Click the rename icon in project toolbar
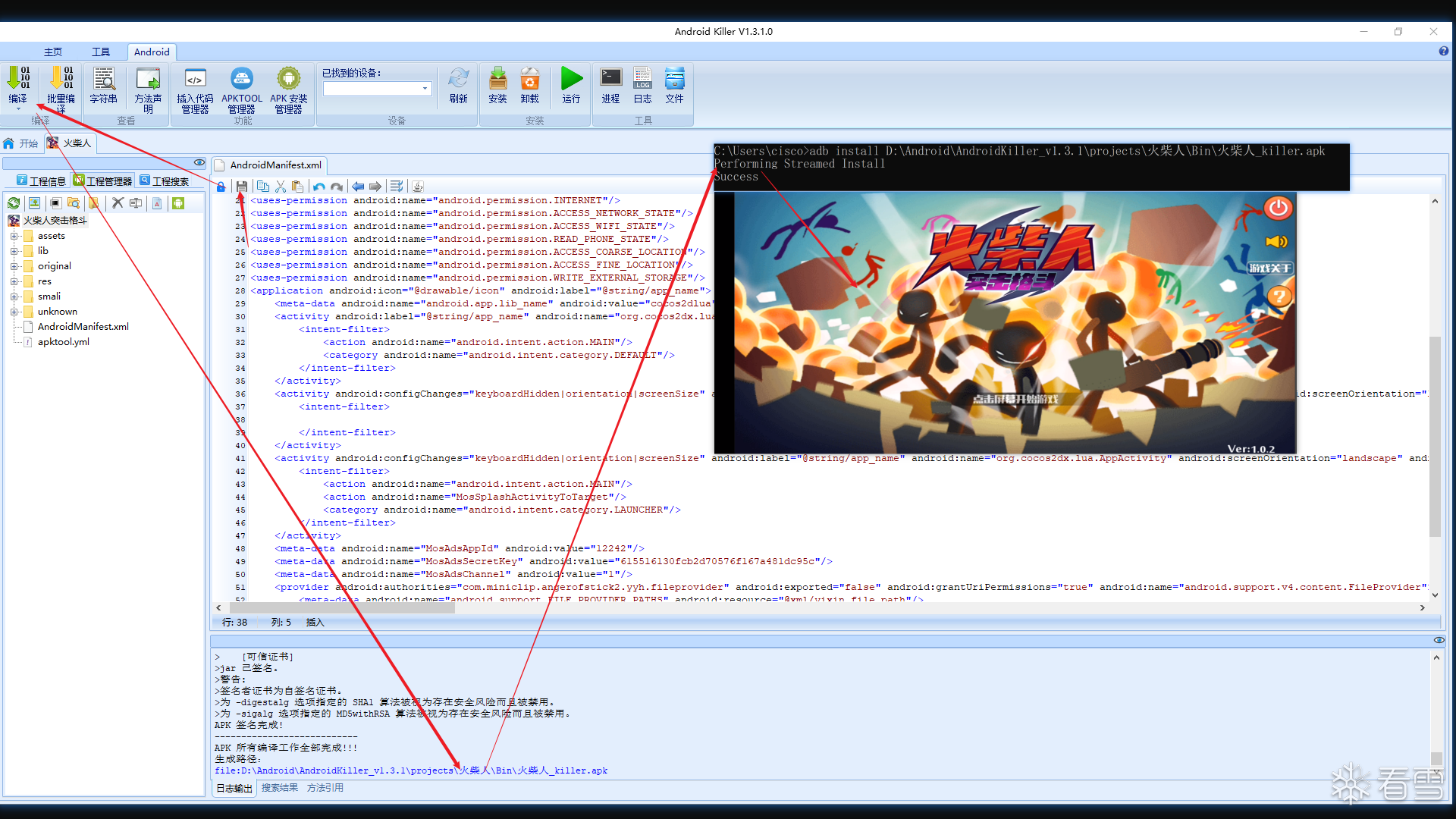This screenshot has width=1456, height=819. [x=136, y=202]
